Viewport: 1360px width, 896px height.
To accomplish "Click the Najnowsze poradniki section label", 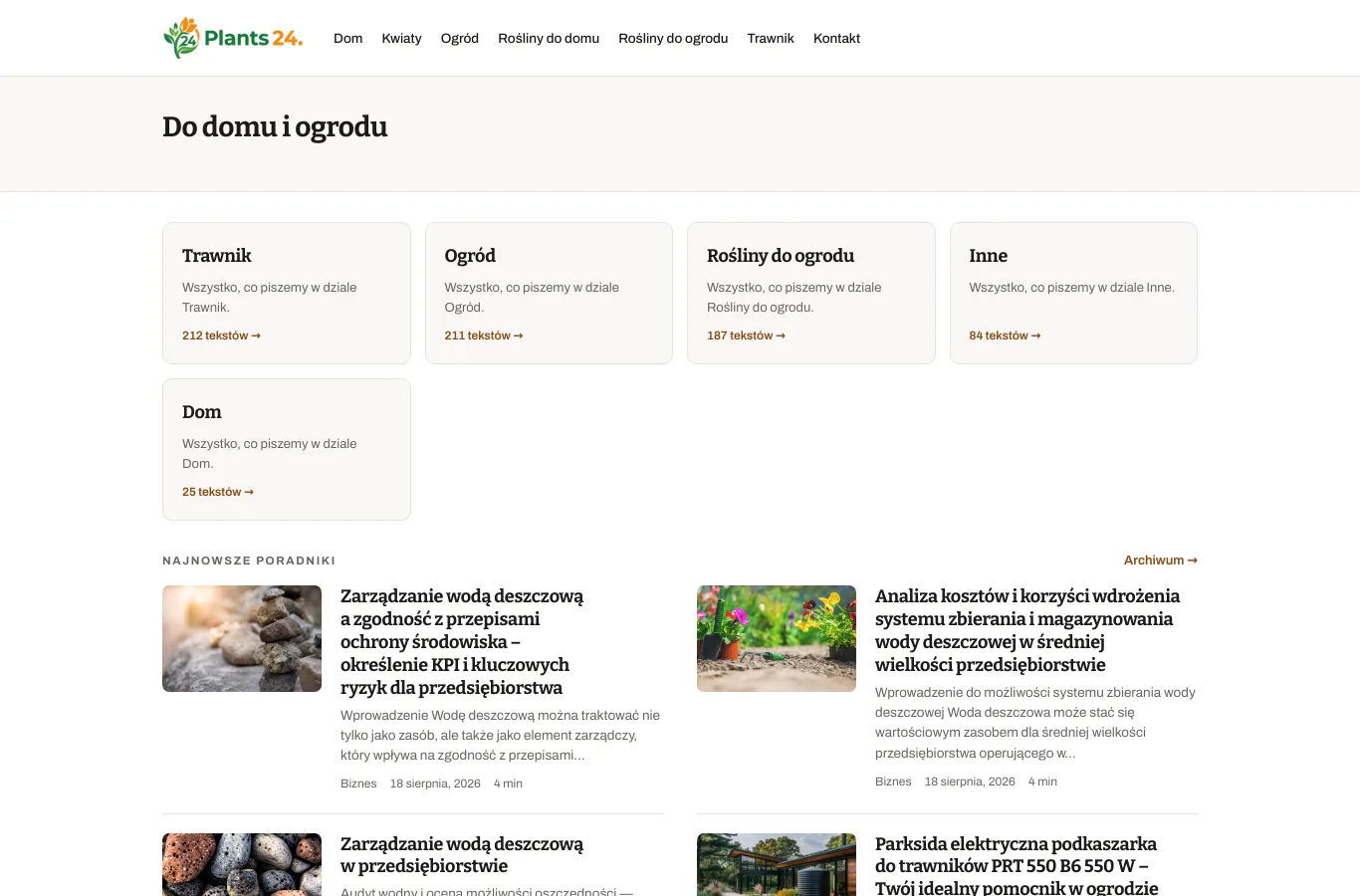I will tap(249, 560).
